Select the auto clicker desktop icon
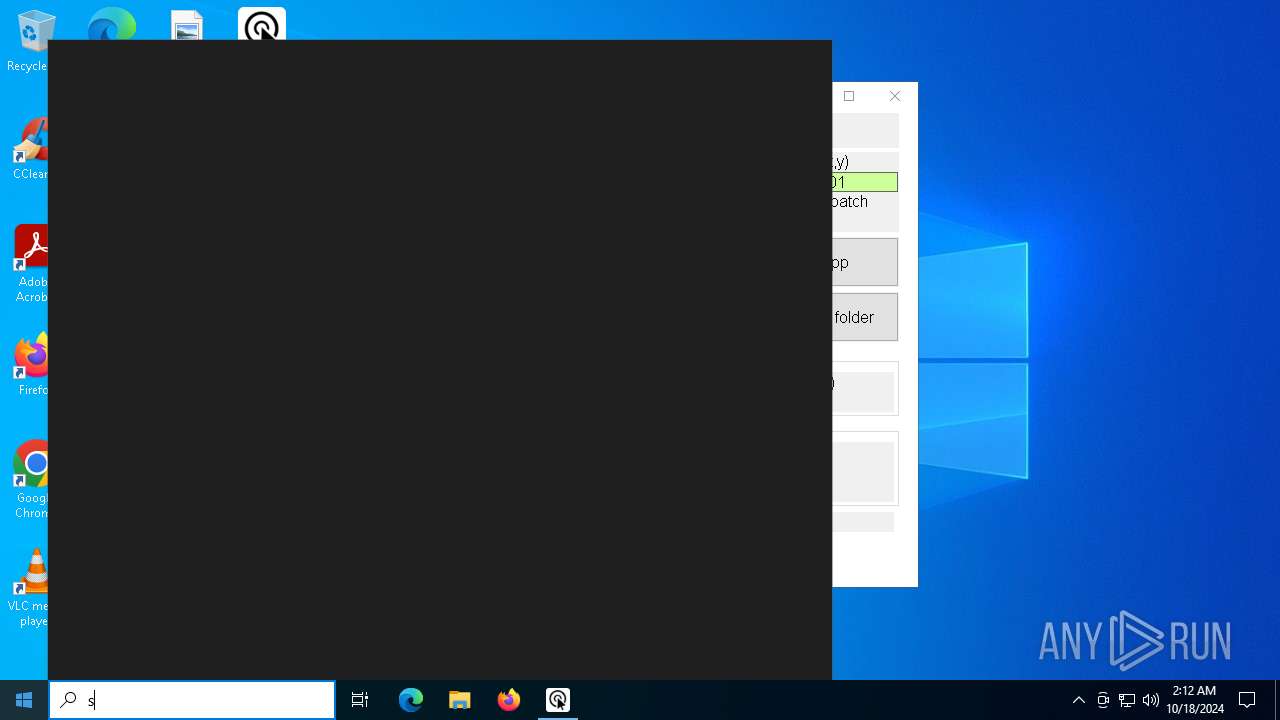 (x=262, y=24)
